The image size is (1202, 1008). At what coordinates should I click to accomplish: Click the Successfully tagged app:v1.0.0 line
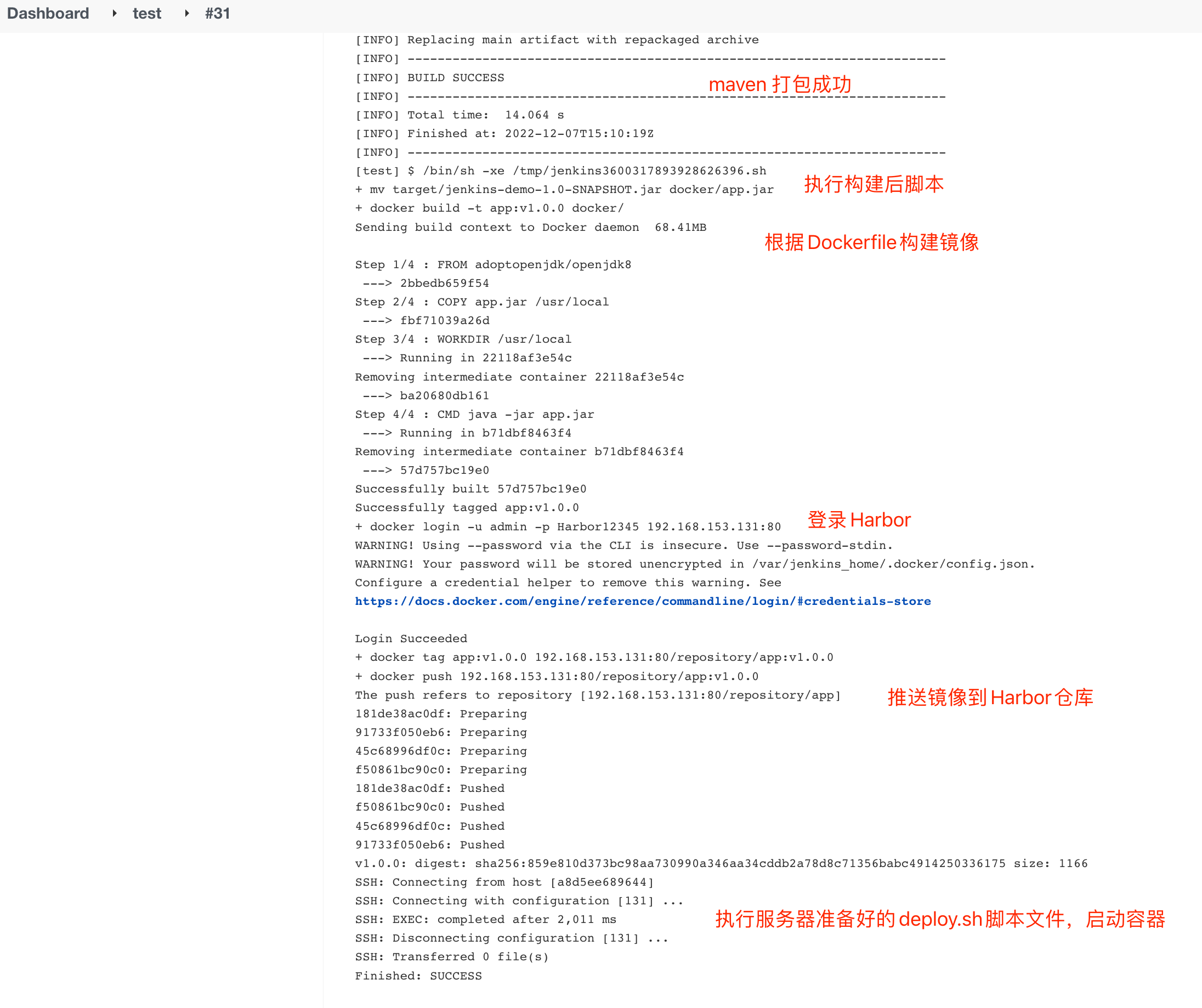pyautogui.click(x=467, y=507)
